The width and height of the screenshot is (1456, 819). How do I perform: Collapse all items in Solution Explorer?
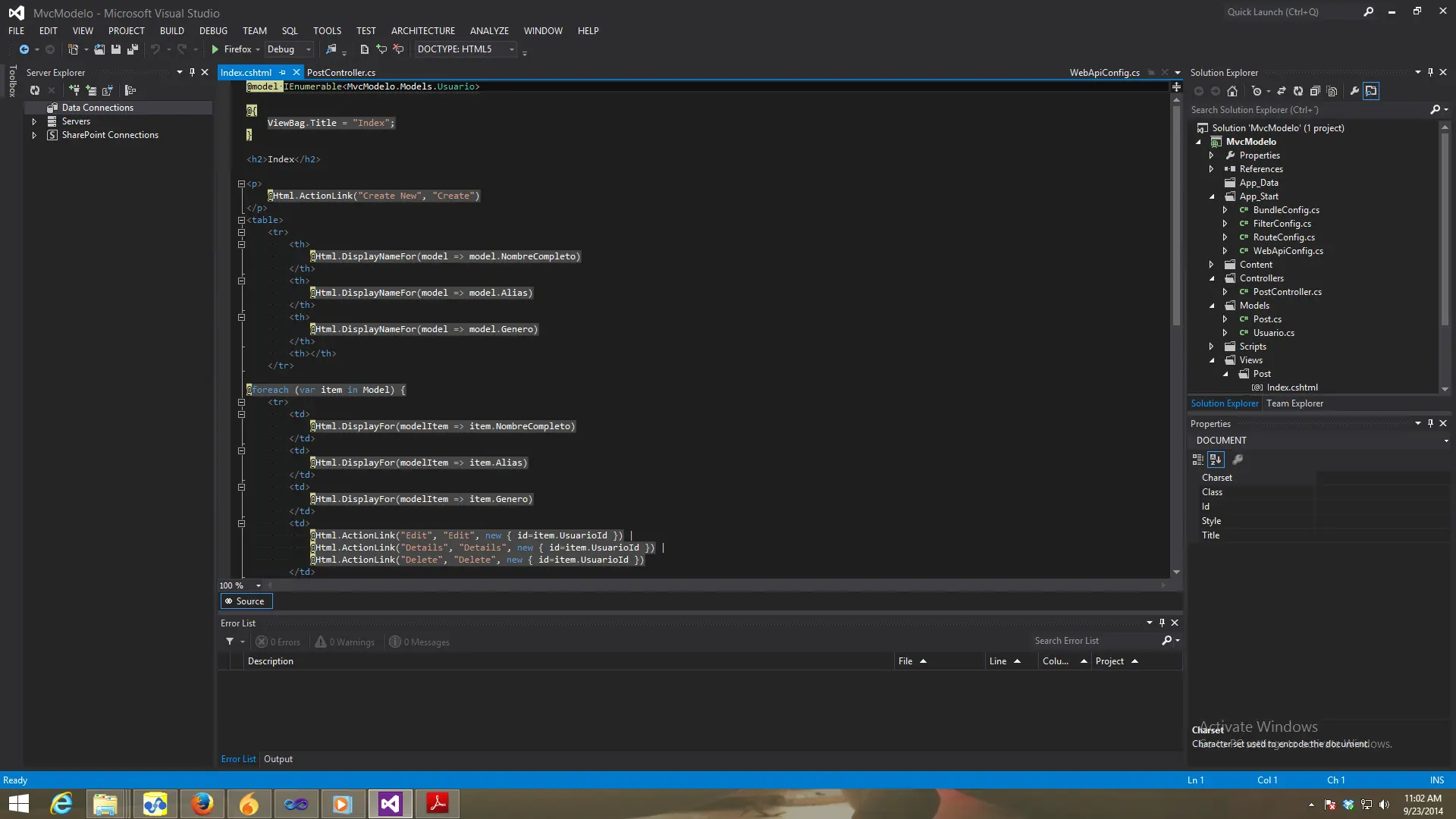[1315, 91]
